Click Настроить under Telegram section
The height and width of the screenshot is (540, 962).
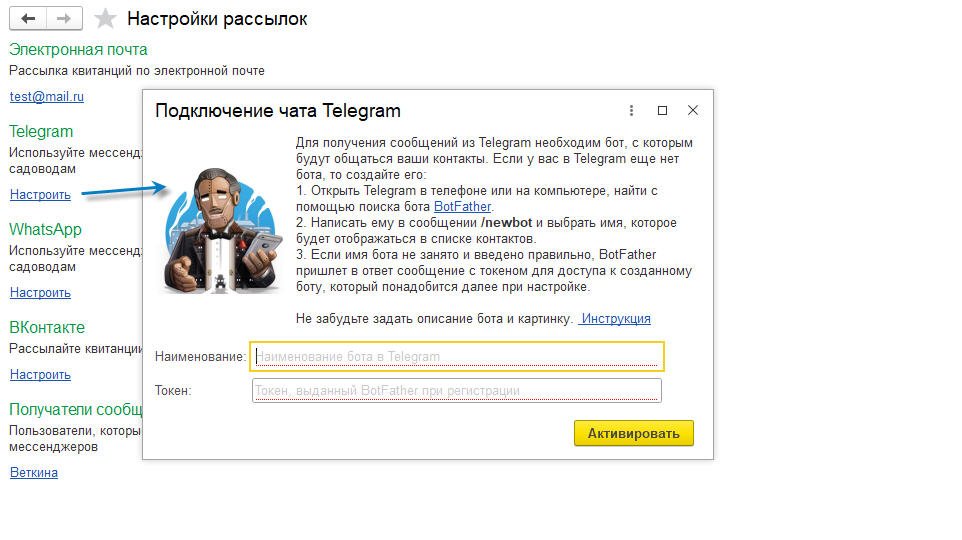[40, 195]
